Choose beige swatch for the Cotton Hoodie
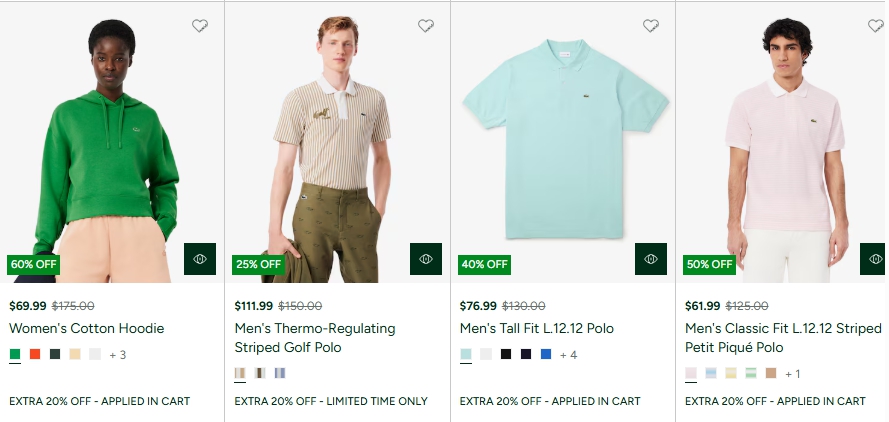The height and width of the screenshot is (422, 889). (75, 354)
